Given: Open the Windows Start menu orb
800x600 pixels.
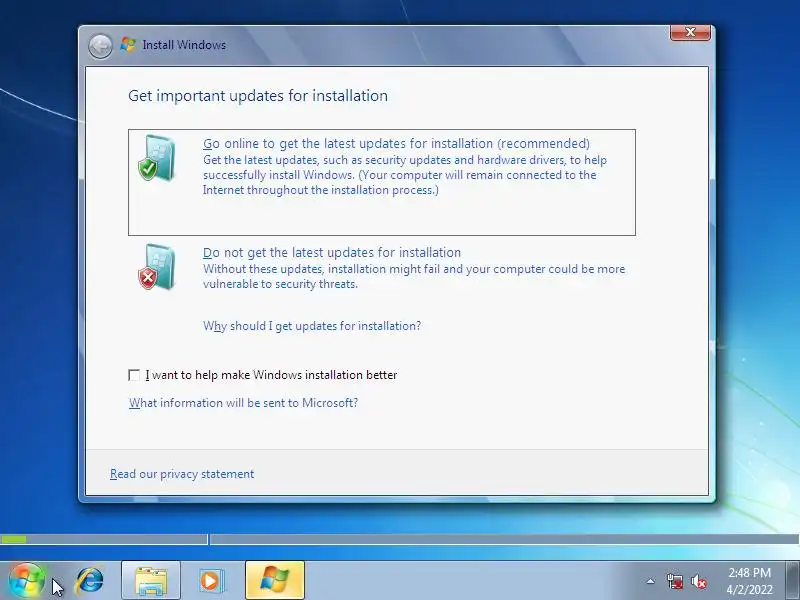Looking at the screenshot, I should [26, 581].
